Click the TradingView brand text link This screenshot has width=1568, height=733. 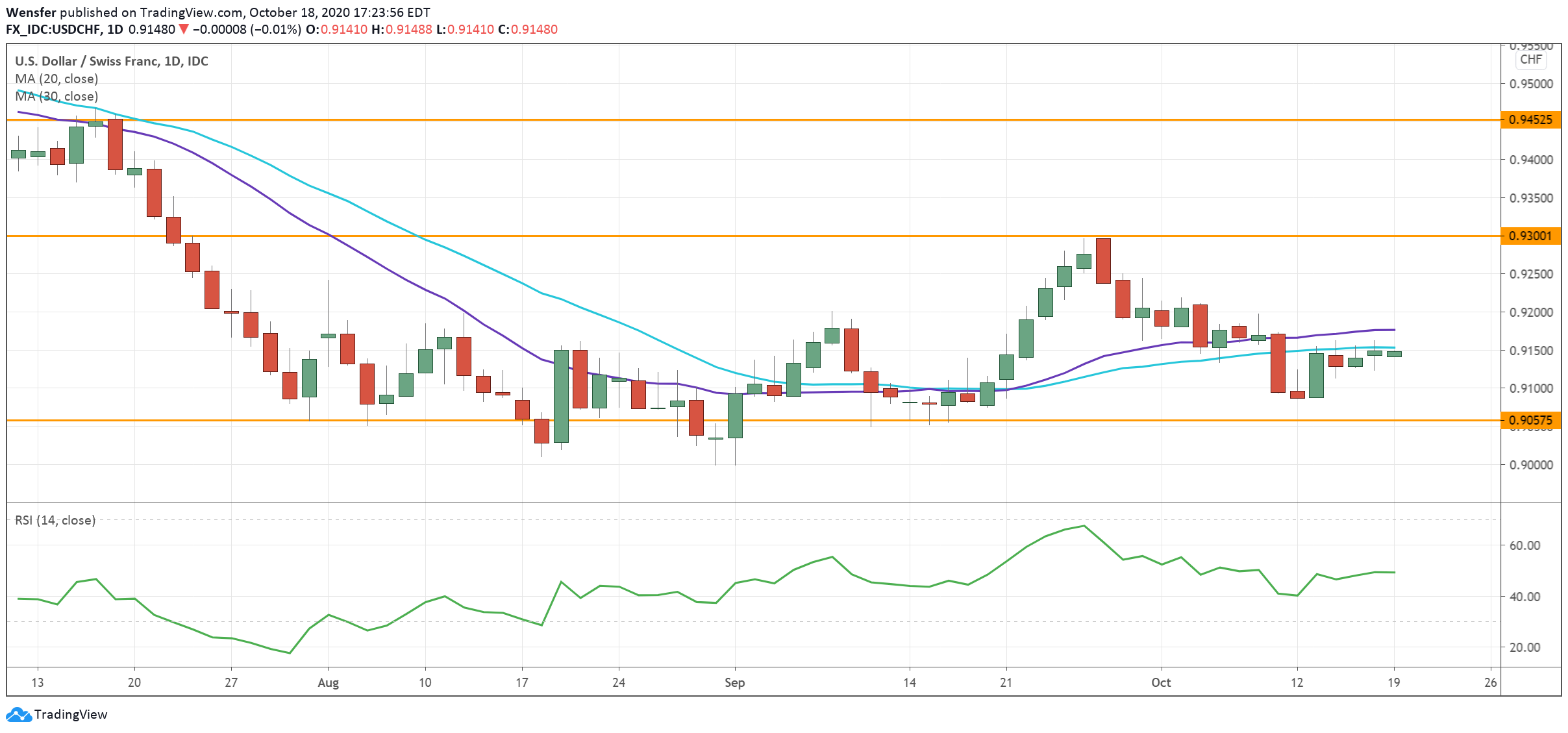coord(71,714)
